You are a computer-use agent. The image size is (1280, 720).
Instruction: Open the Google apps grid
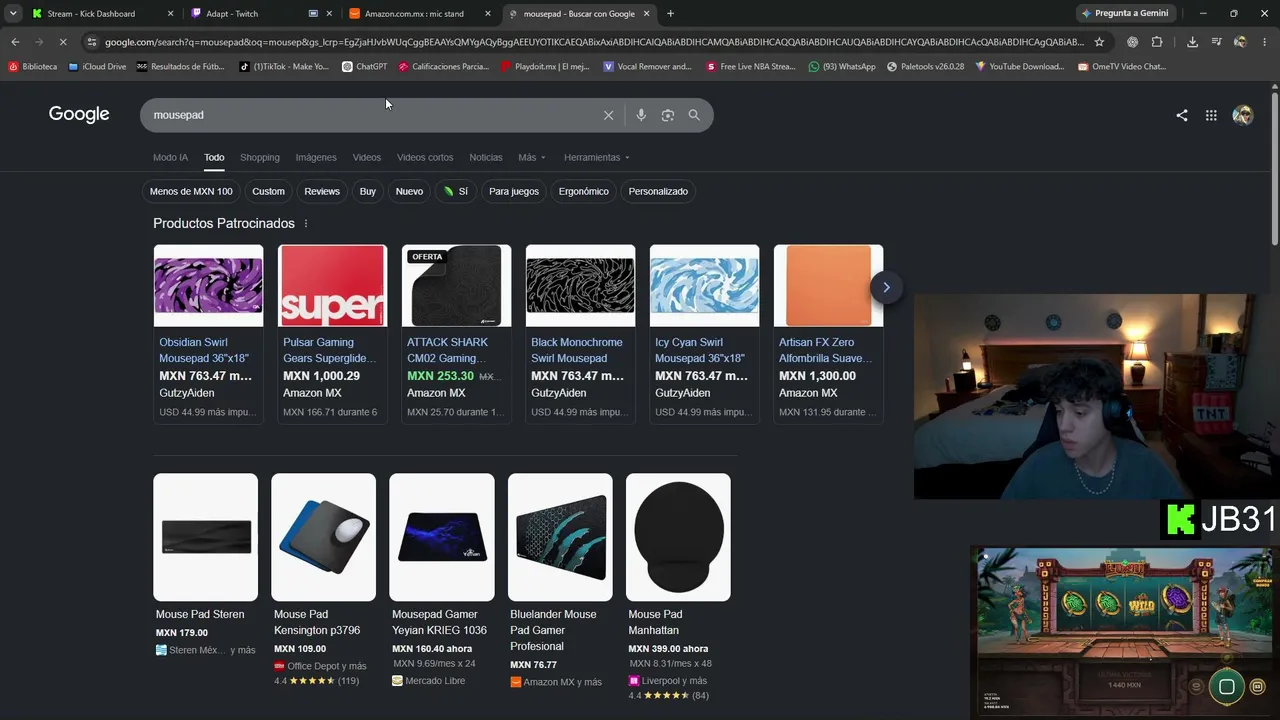pyautogui.click(x=1211, y=115)
